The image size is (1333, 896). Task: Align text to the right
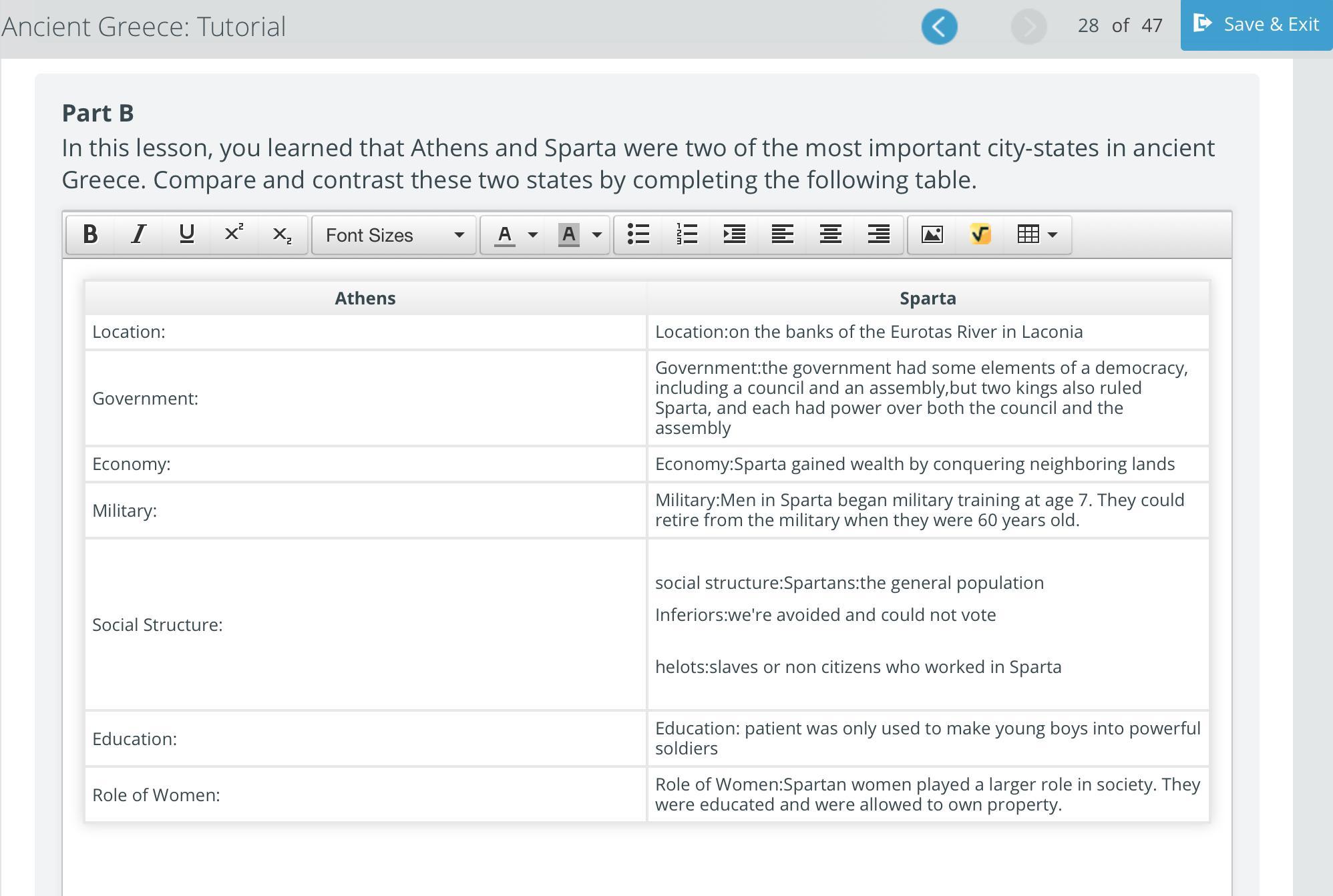[879, 234]
